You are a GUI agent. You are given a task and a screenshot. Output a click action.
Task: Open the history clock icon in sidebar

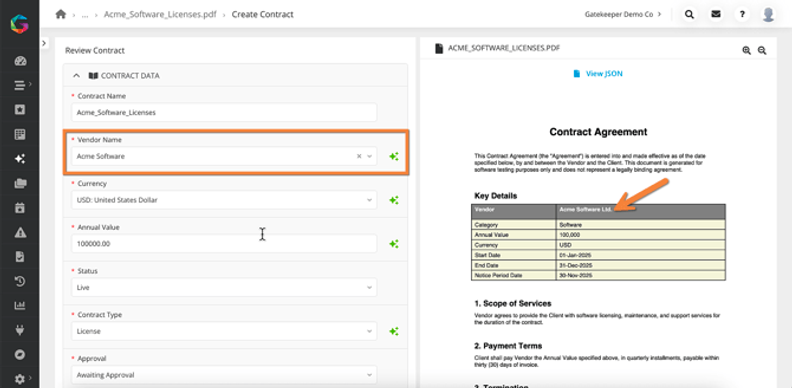click(x=20, y=281)
